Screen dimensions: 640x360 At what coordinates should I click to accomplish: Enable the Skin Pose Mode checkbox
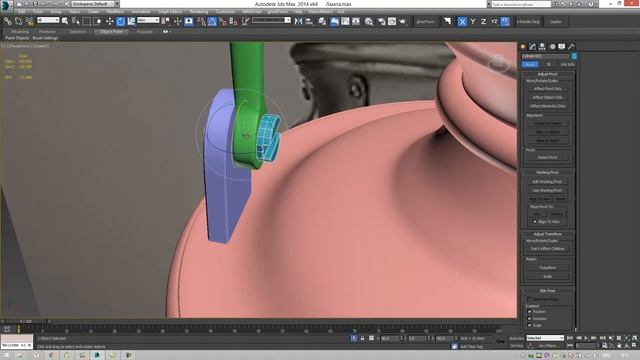tap(530, 299)
